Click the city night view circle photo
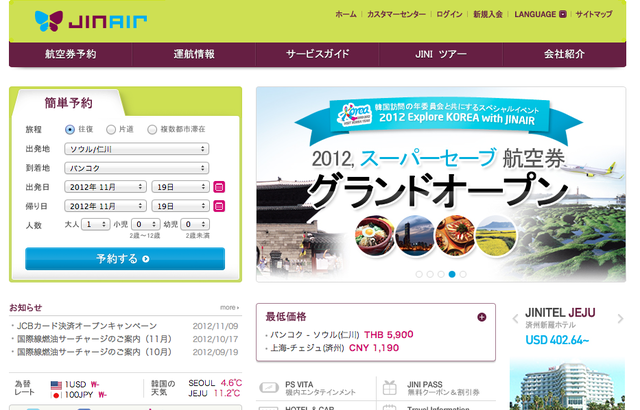The width and height of the screenshot is (640, 410). click(415, 235)
